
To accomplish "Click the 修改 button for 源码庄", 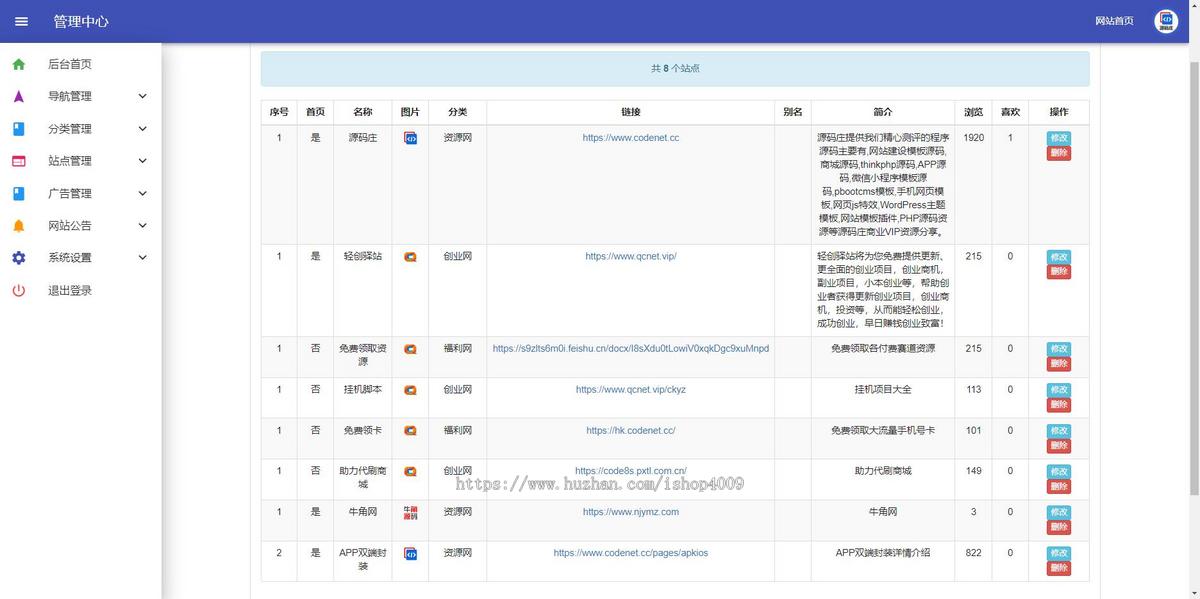I will coord(1059,138).
